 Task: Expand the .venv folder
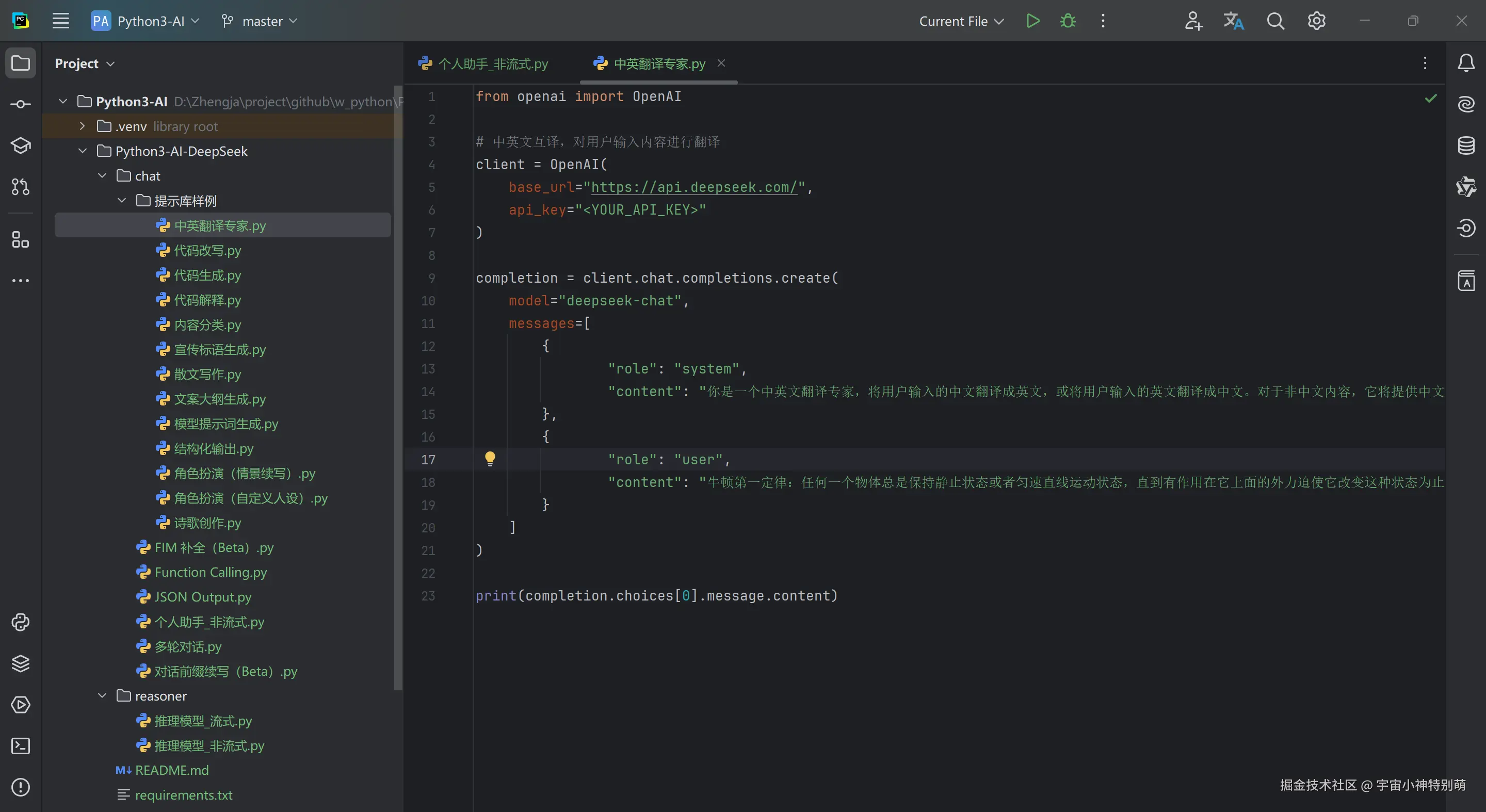click(x=82, y=126)
